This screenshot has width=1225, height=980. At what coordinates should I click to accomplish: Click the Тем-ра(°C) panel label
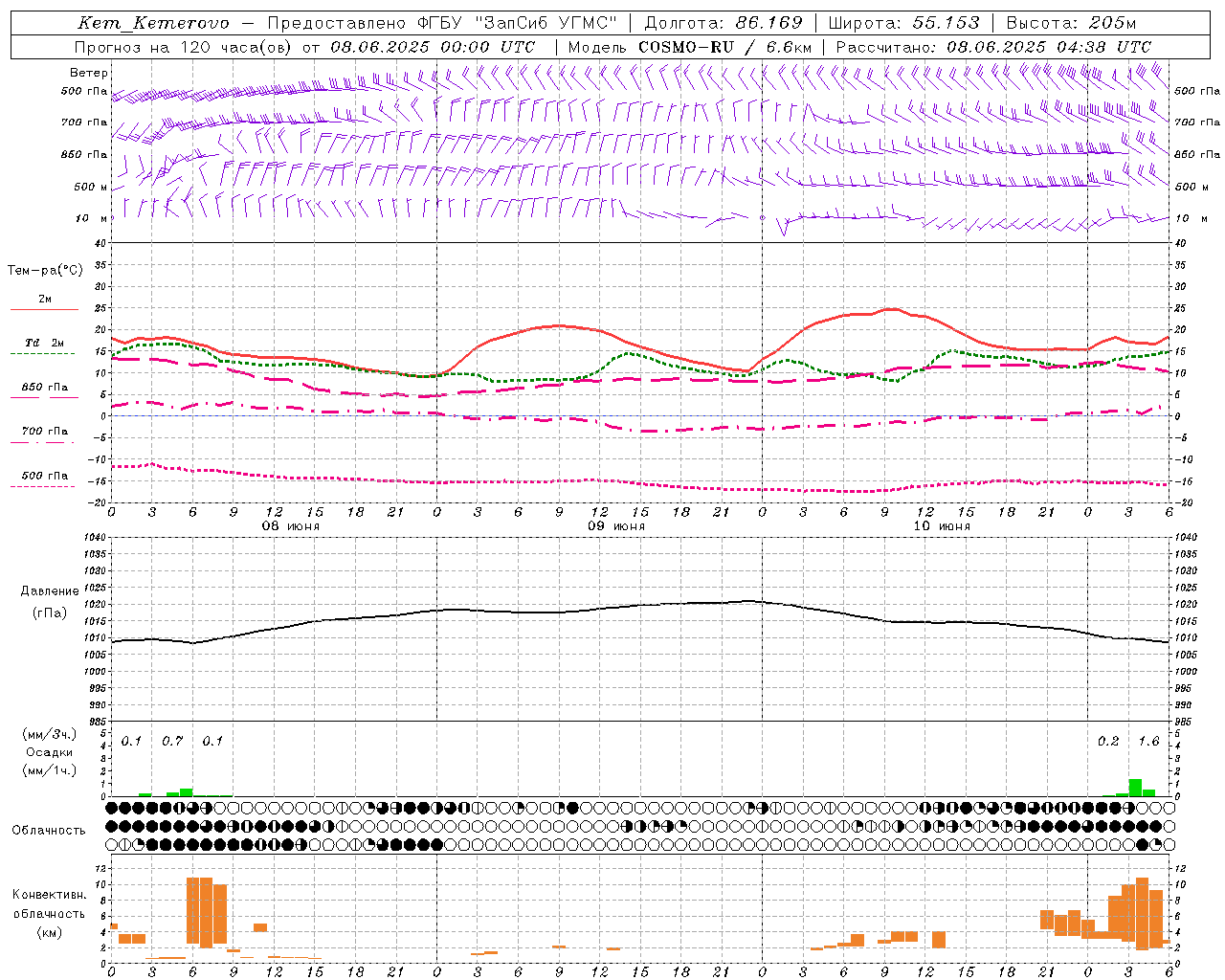point(45,271)
